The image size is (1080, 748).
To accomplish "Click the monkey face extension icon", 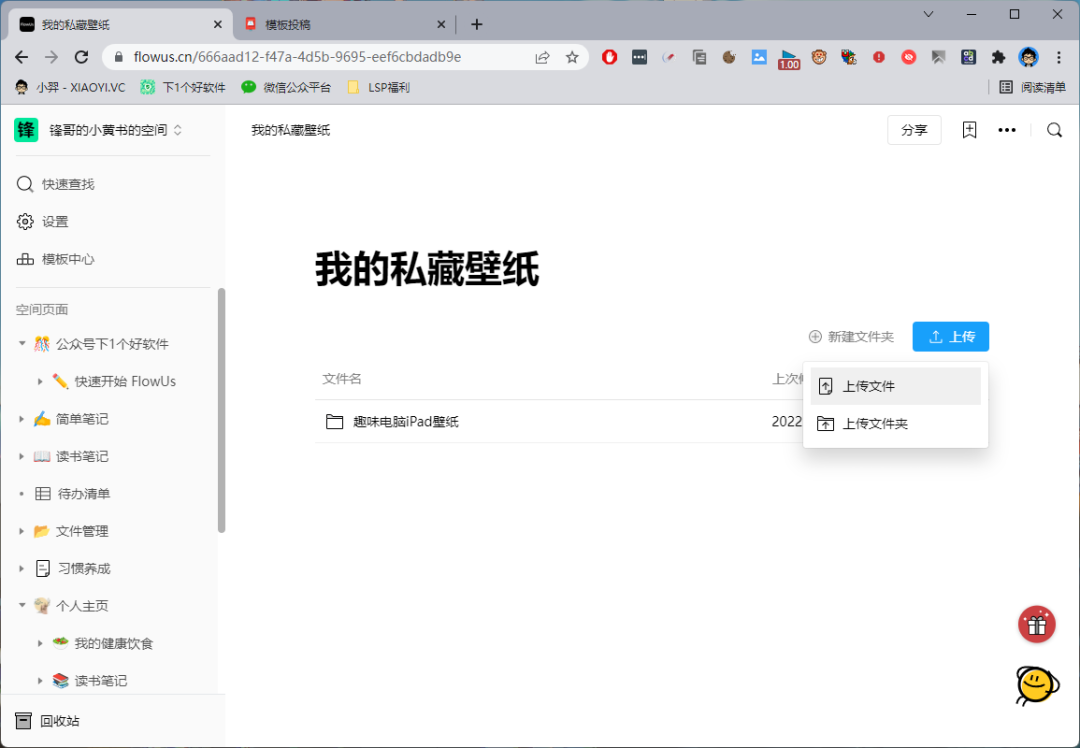I will [x=819, y=57].
